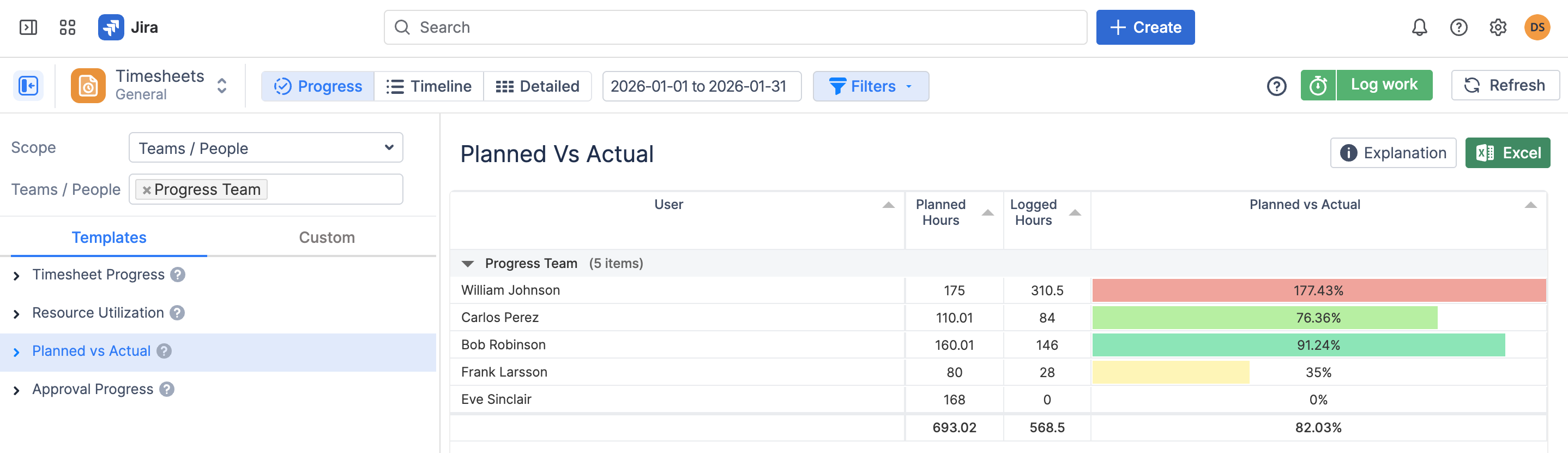Switch to the Timeline view

pos(429,86)
